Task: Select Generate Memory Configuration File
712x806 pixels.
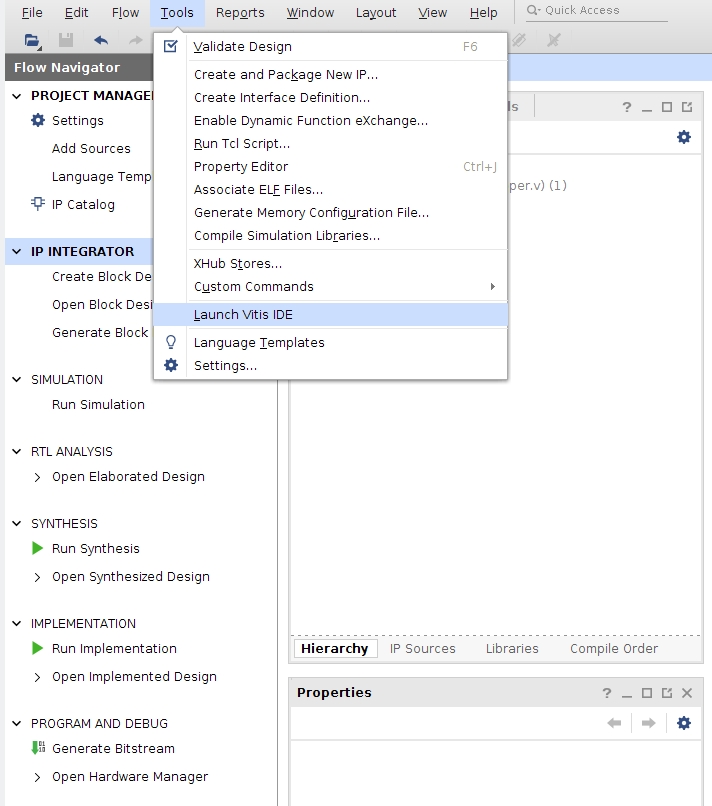Action: coord(331,212)
